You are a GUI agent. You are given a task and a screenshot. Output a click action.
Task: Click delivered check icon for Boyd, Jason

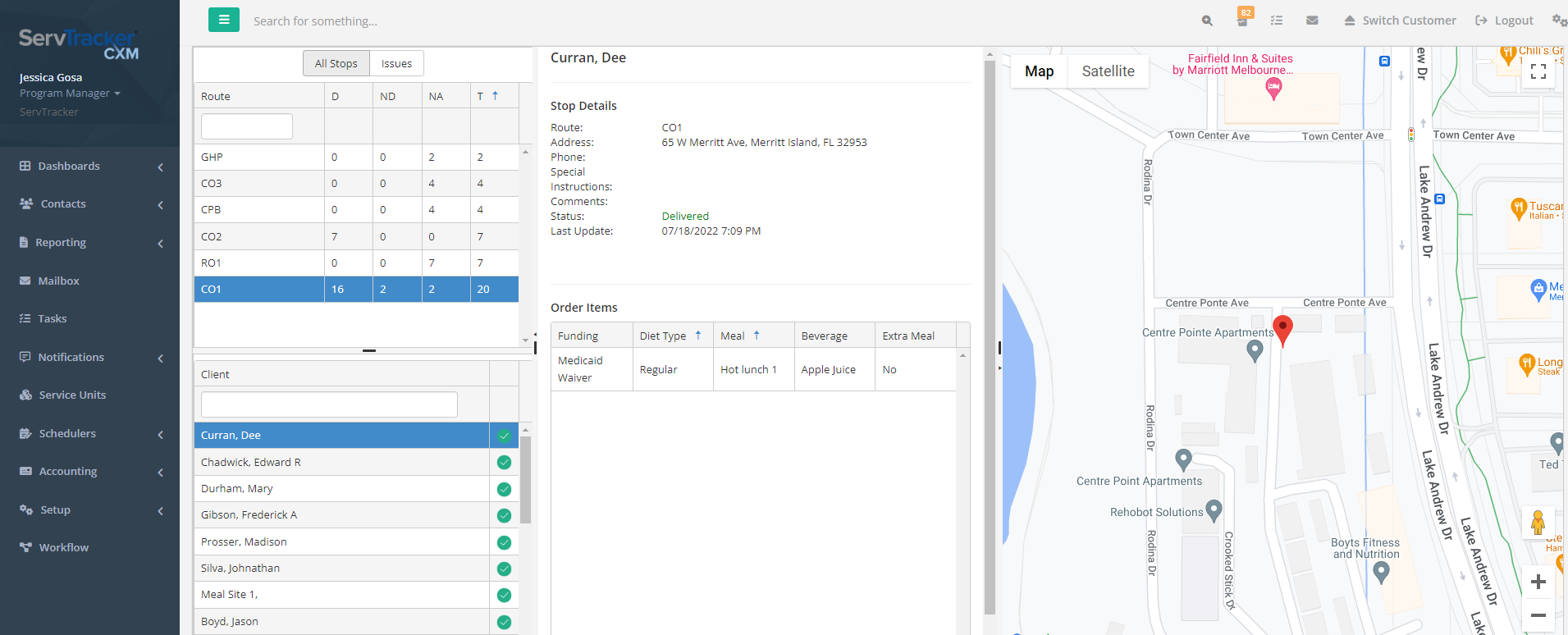[504, 622]
